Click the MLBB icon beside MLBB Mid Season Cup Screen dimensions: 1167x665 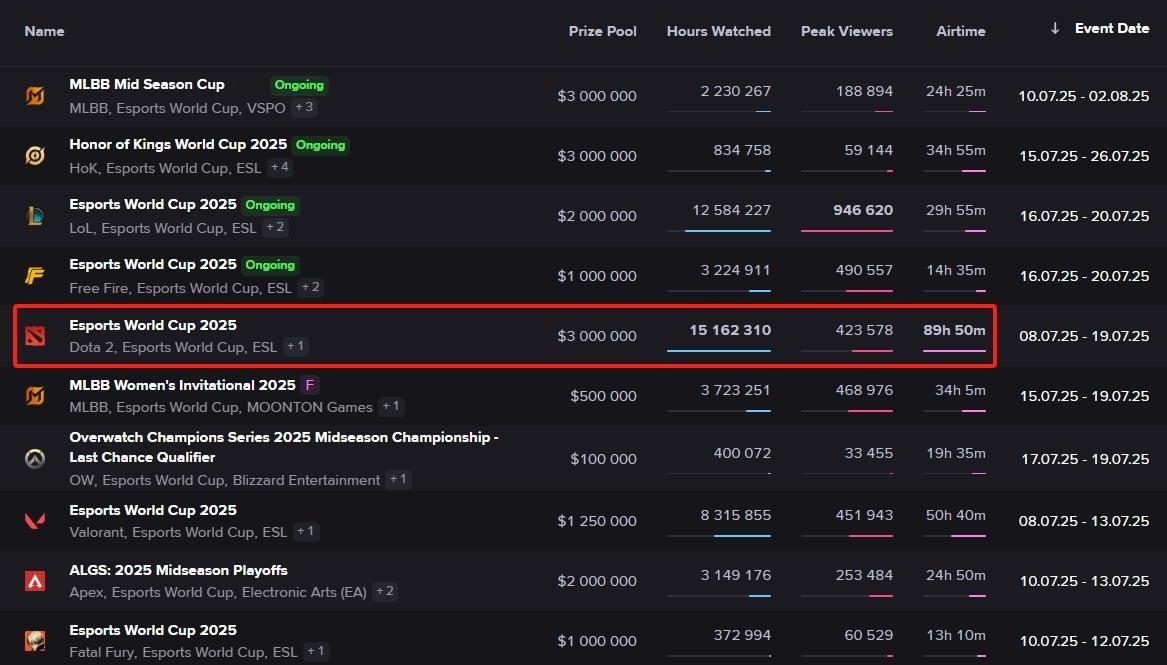(35, 96)
